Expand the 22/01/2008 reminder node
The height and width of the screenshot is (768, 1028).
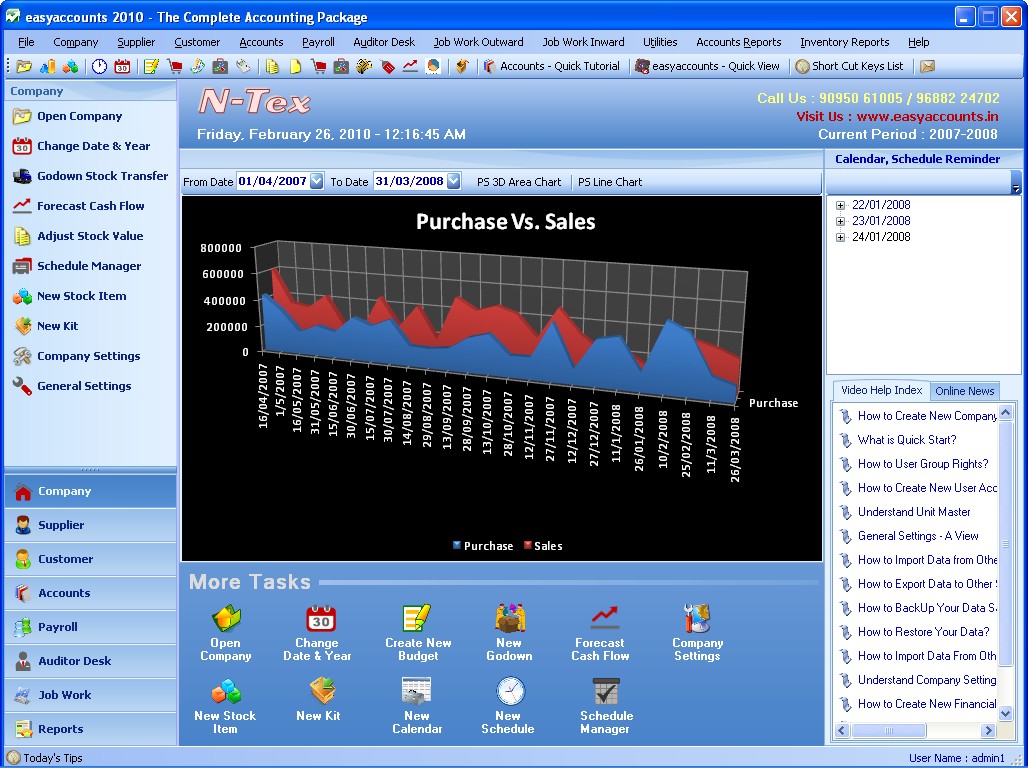click(840, 205)
